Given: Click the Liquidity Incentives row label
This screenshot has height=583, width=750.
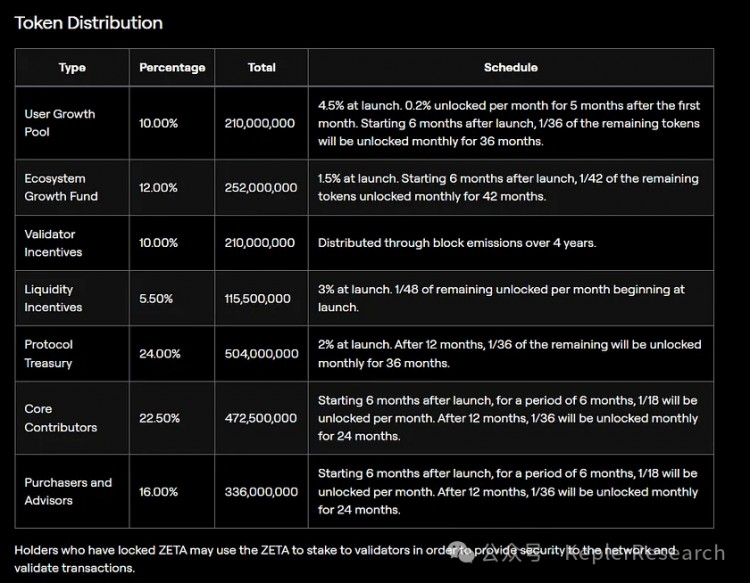Looking at the screenshot, I should pyautogui.click(x=53, y=298).
